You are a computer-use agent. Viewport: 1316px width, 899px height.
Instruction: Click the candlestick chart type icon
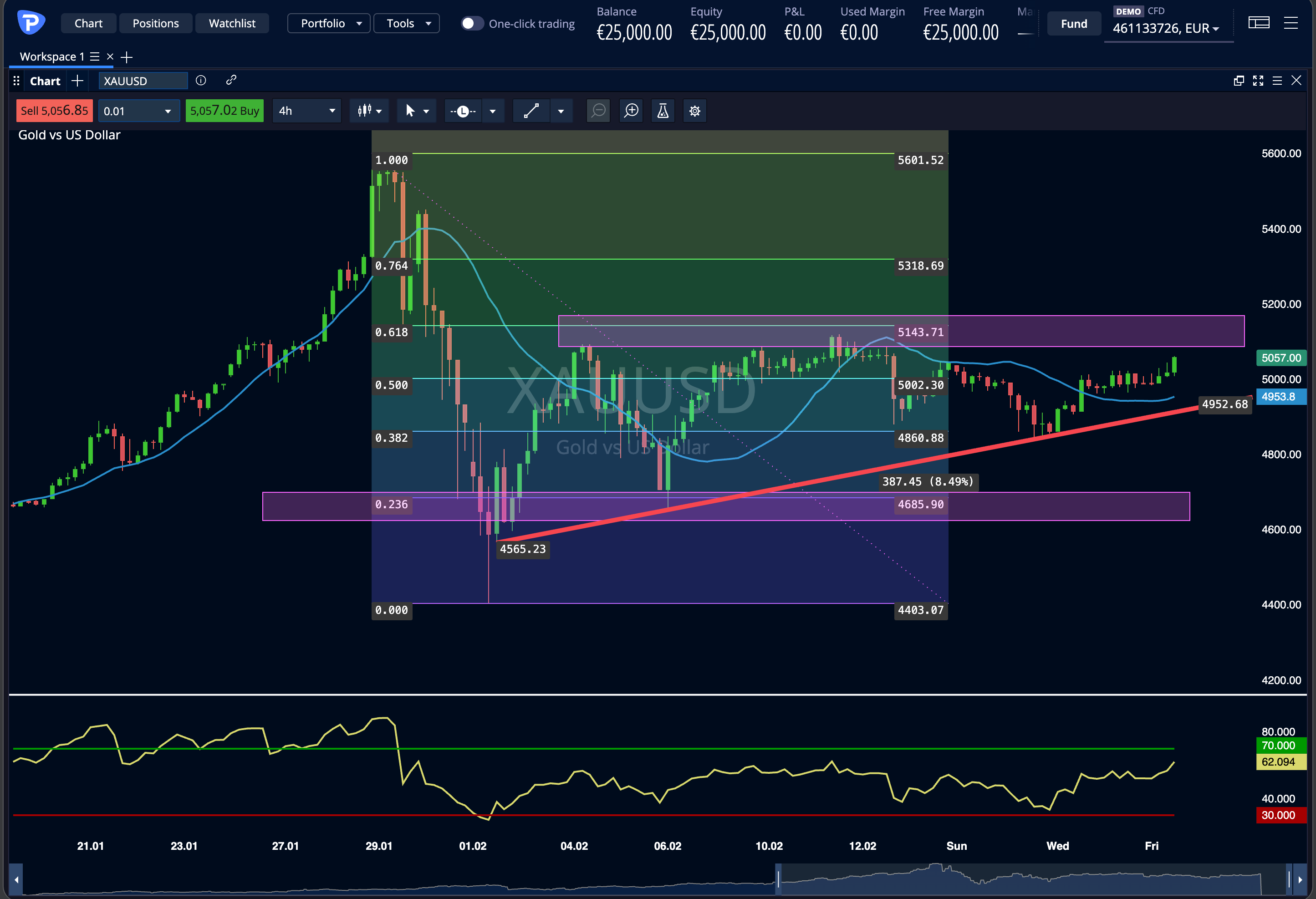point(365,111)
